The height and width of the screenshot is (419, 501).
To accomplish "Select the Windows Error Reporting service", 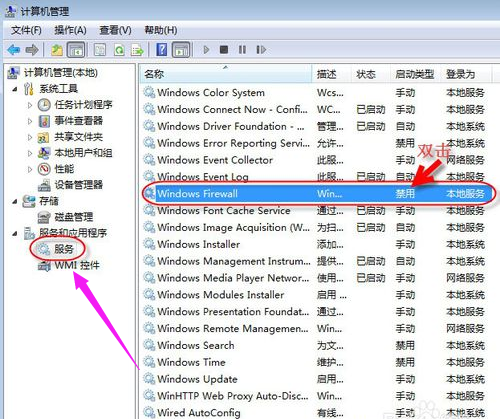I will click(x=315, y=143).
